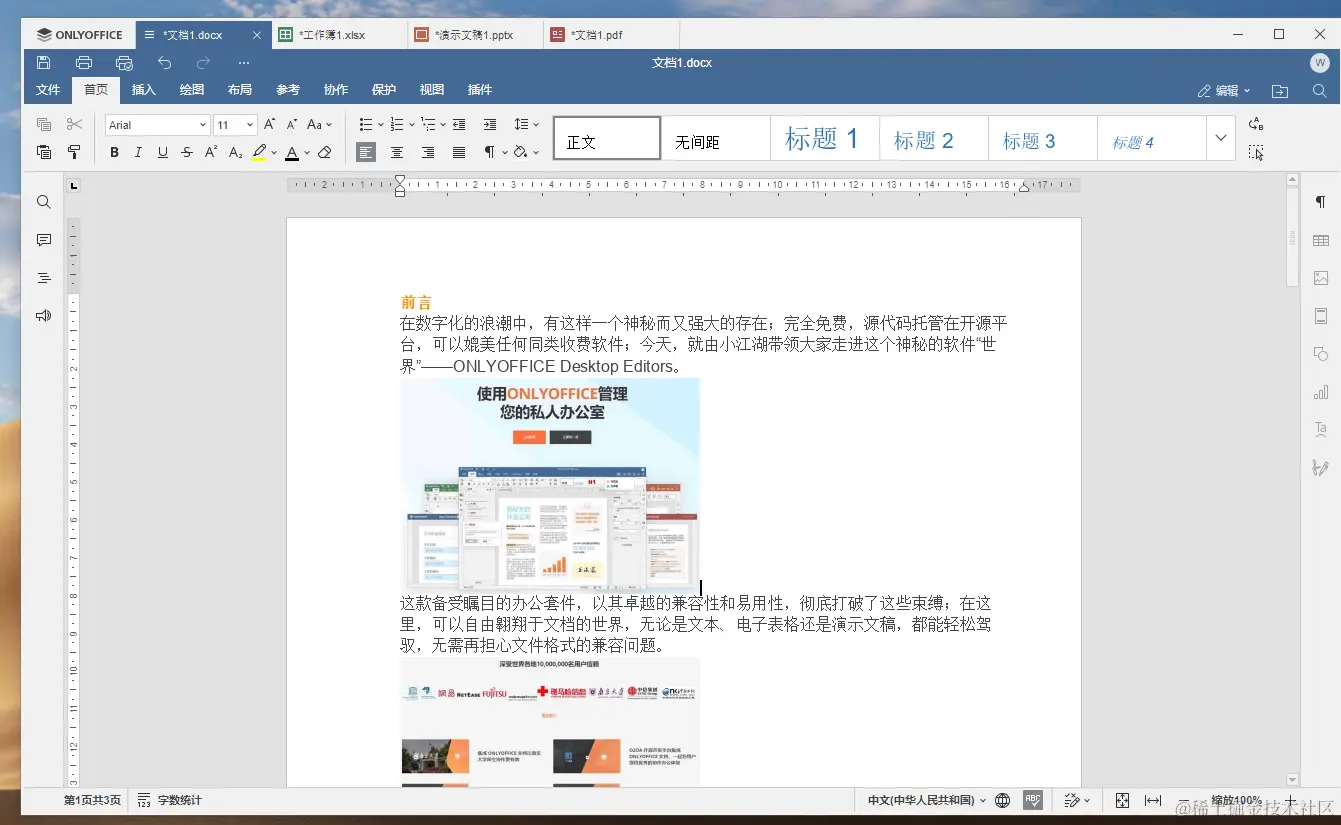Open the change case dropdown
The image size is (1341, 825).
320,125
